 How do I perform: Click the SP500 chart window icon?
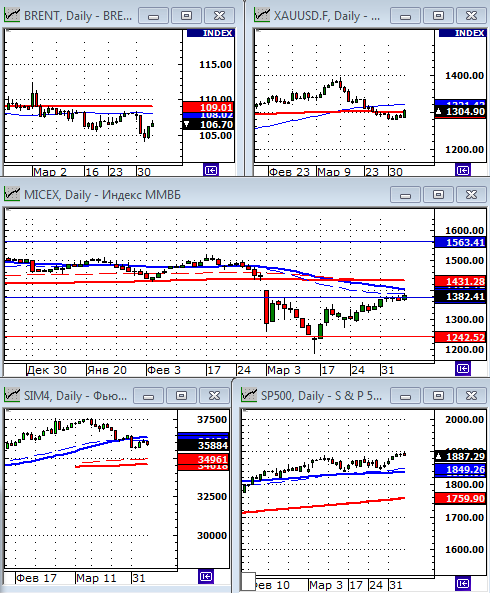tap(249, 396)
